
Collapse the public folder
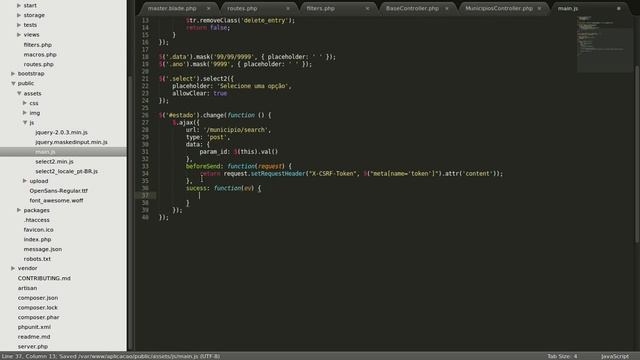[13, 83]
